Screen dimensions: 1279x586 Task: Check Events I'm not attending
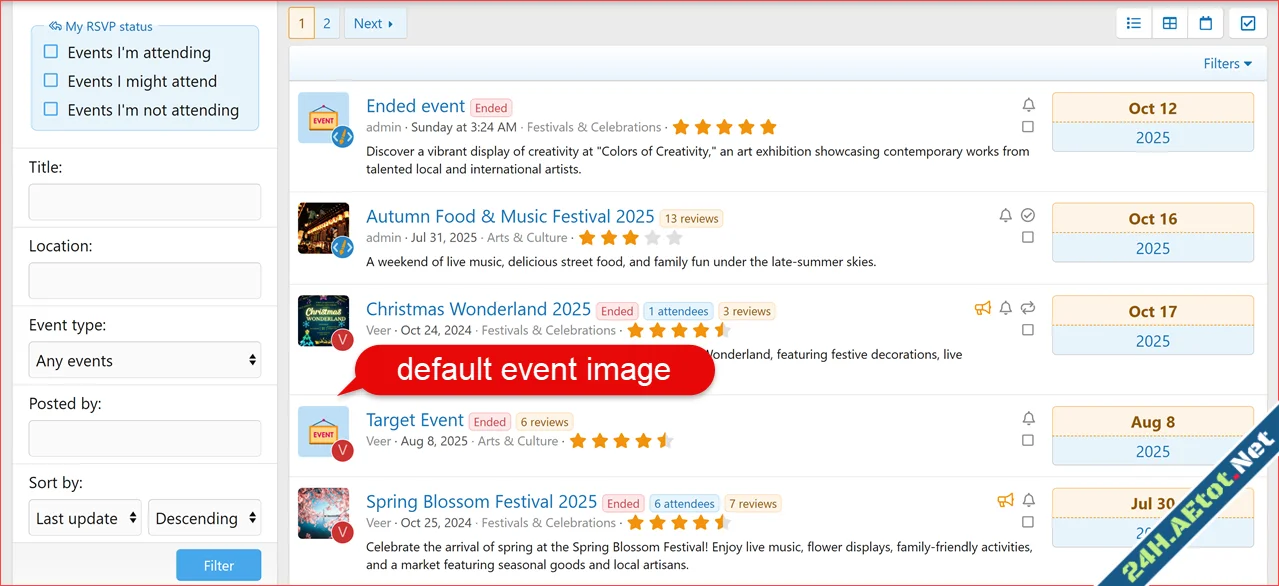[x=51, y=110]
